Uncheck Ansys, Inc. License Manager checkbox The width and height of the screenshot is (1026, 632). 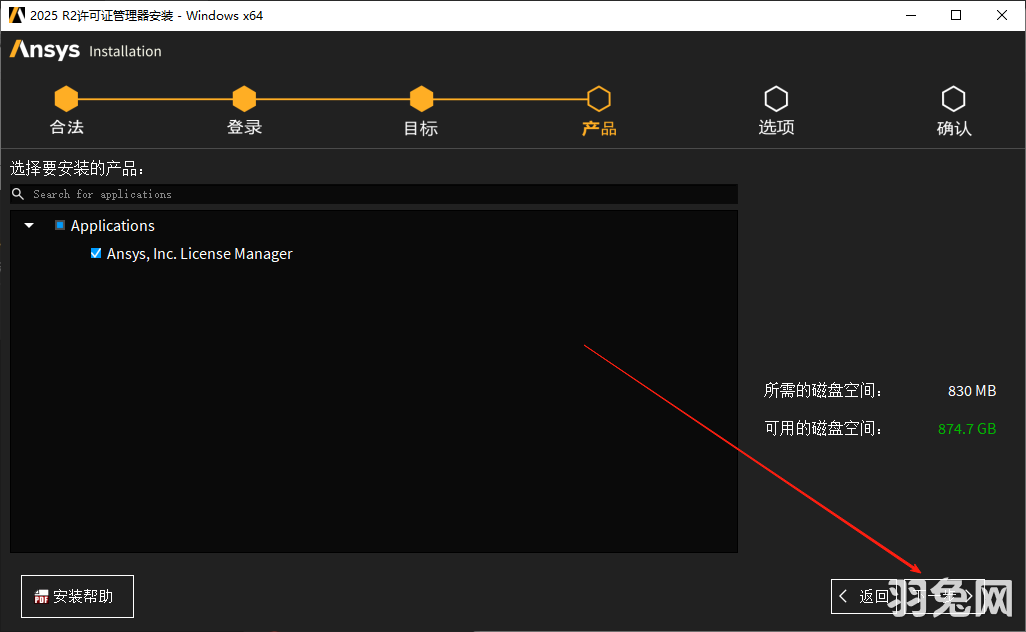(96, 254)
